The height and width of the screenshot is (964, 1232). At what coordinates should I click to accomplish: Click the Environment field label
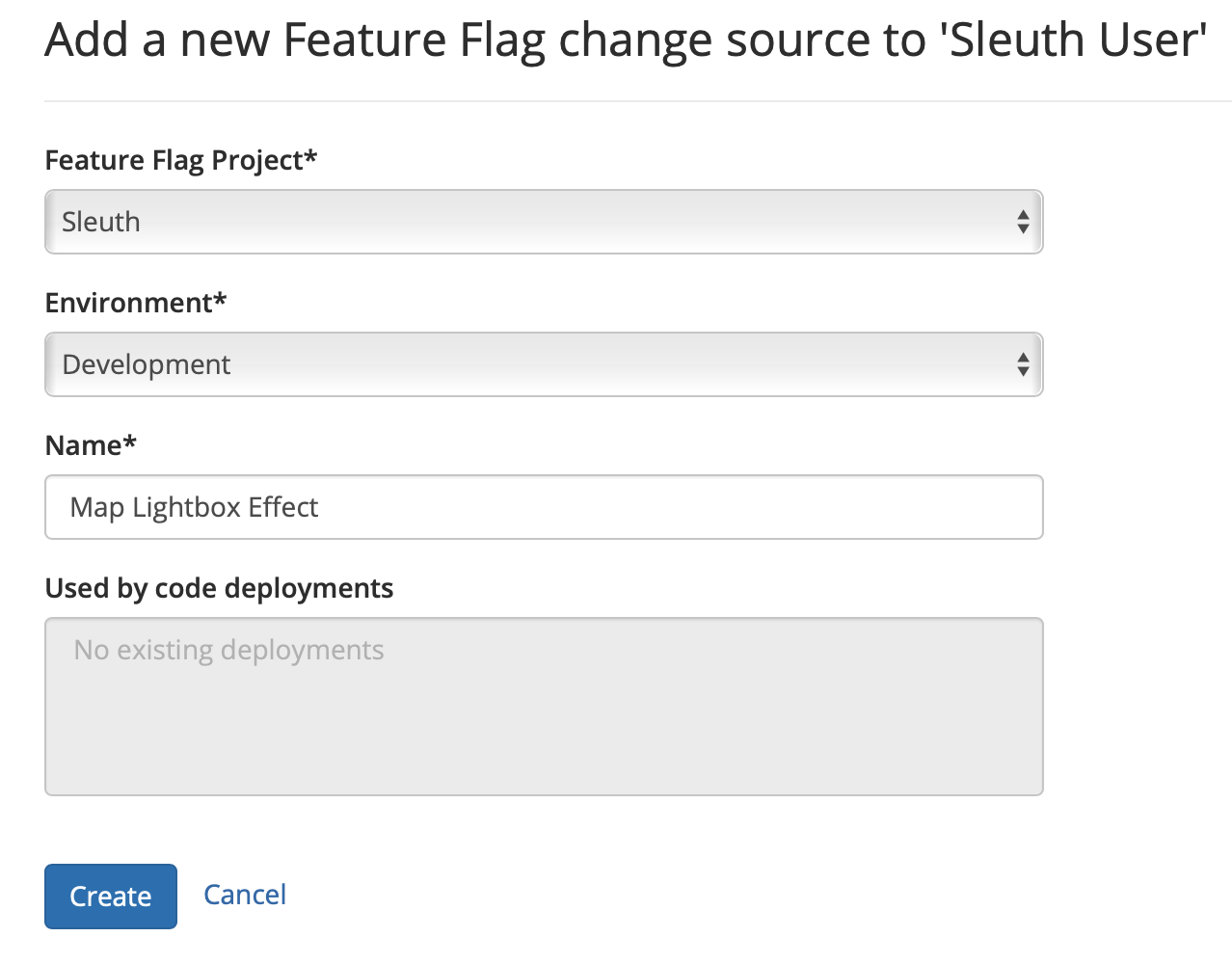coord(135,302)
